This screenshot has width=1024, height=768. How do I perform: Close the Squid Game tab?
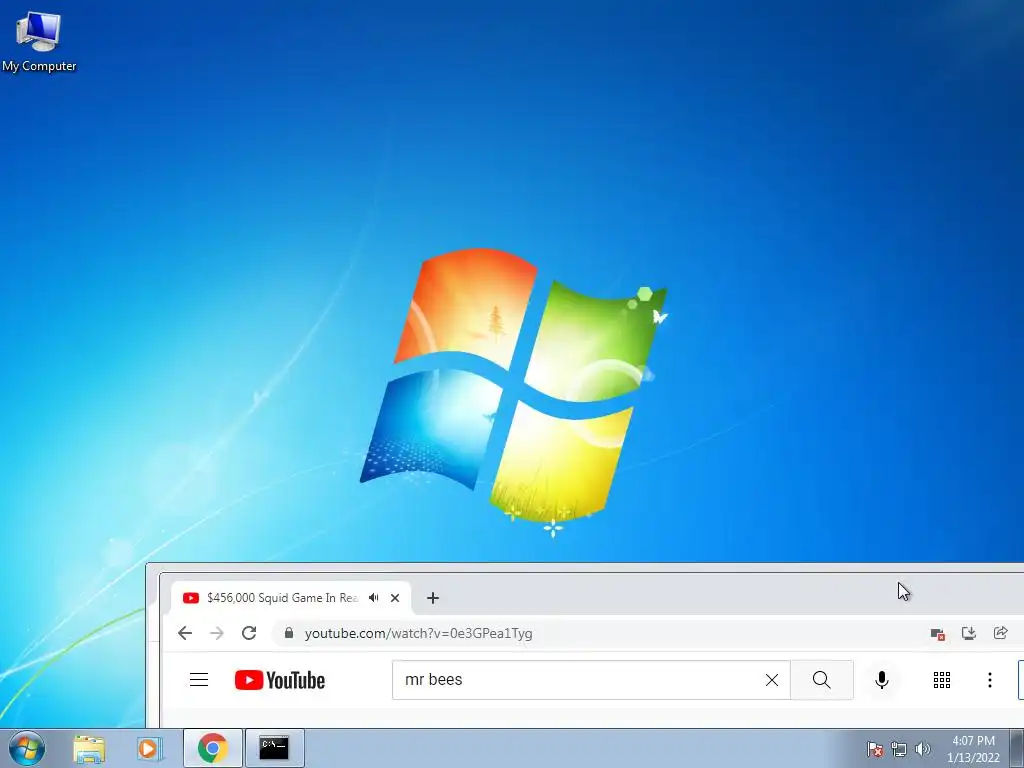click(x=395, y=598)
